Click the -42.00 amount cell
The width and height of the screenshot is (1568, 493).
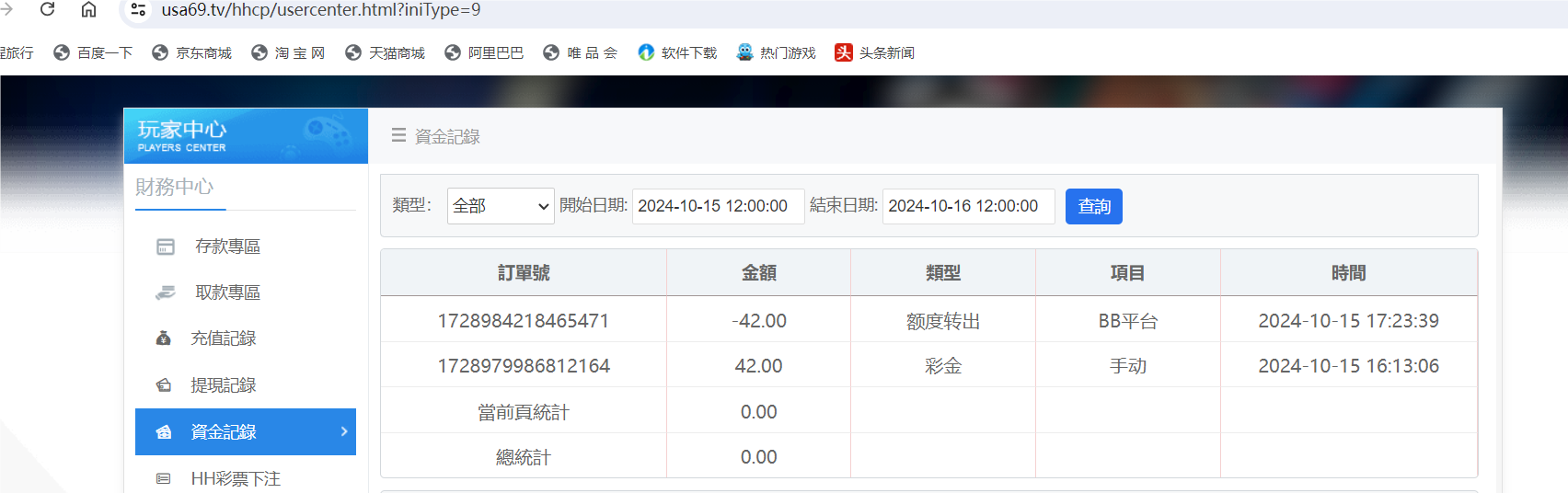tap(759, 321)
